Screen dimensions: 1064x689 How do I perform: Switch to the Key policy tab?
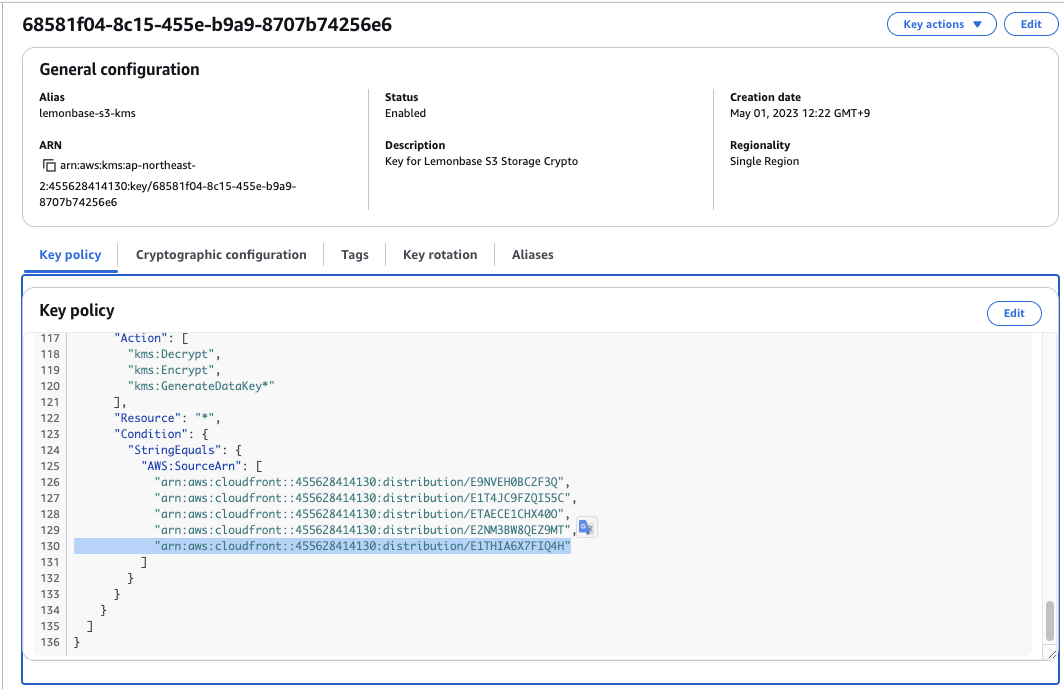click(70, 255)
